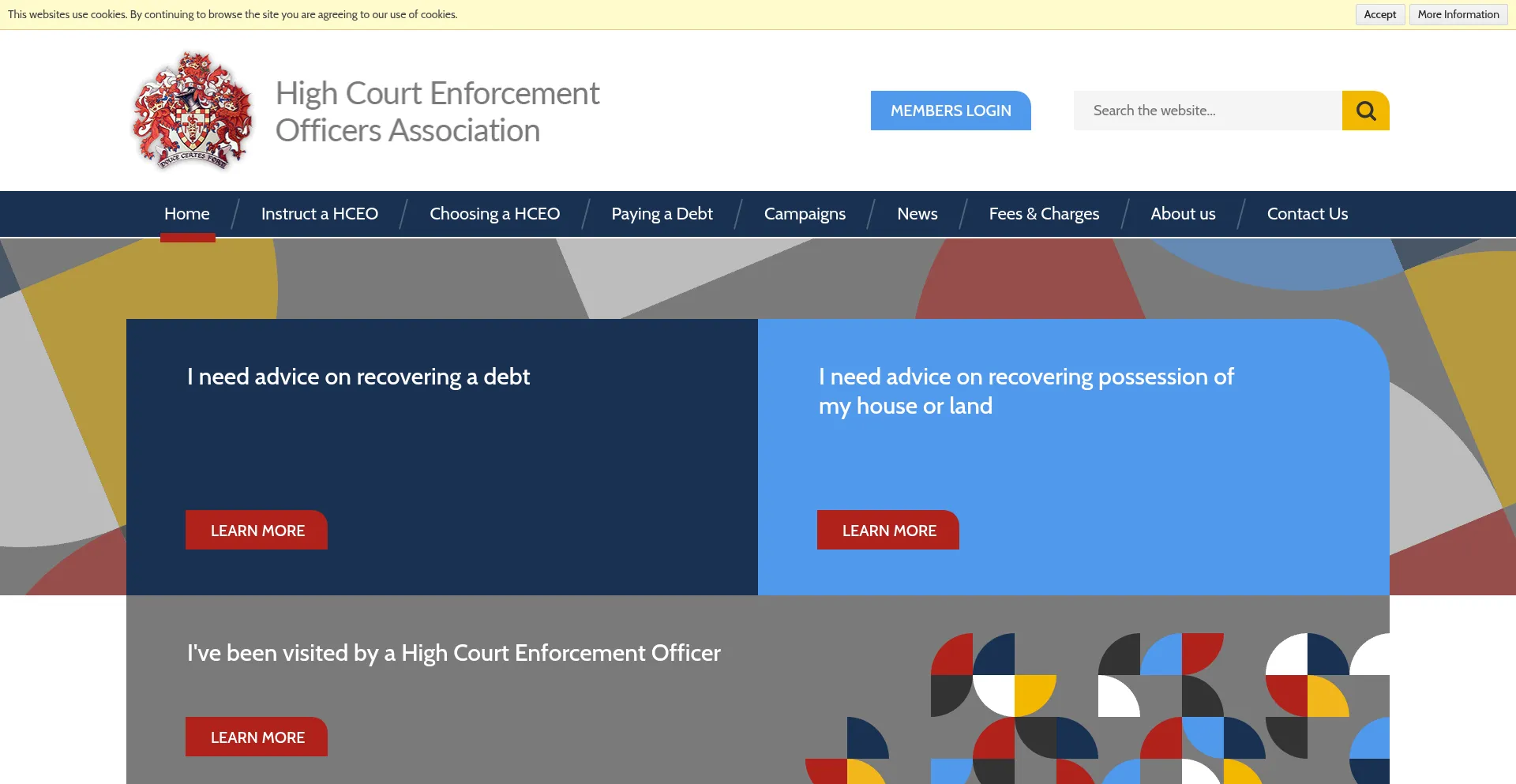Click the cookie notice text in the top banner

tap(233, 14)
